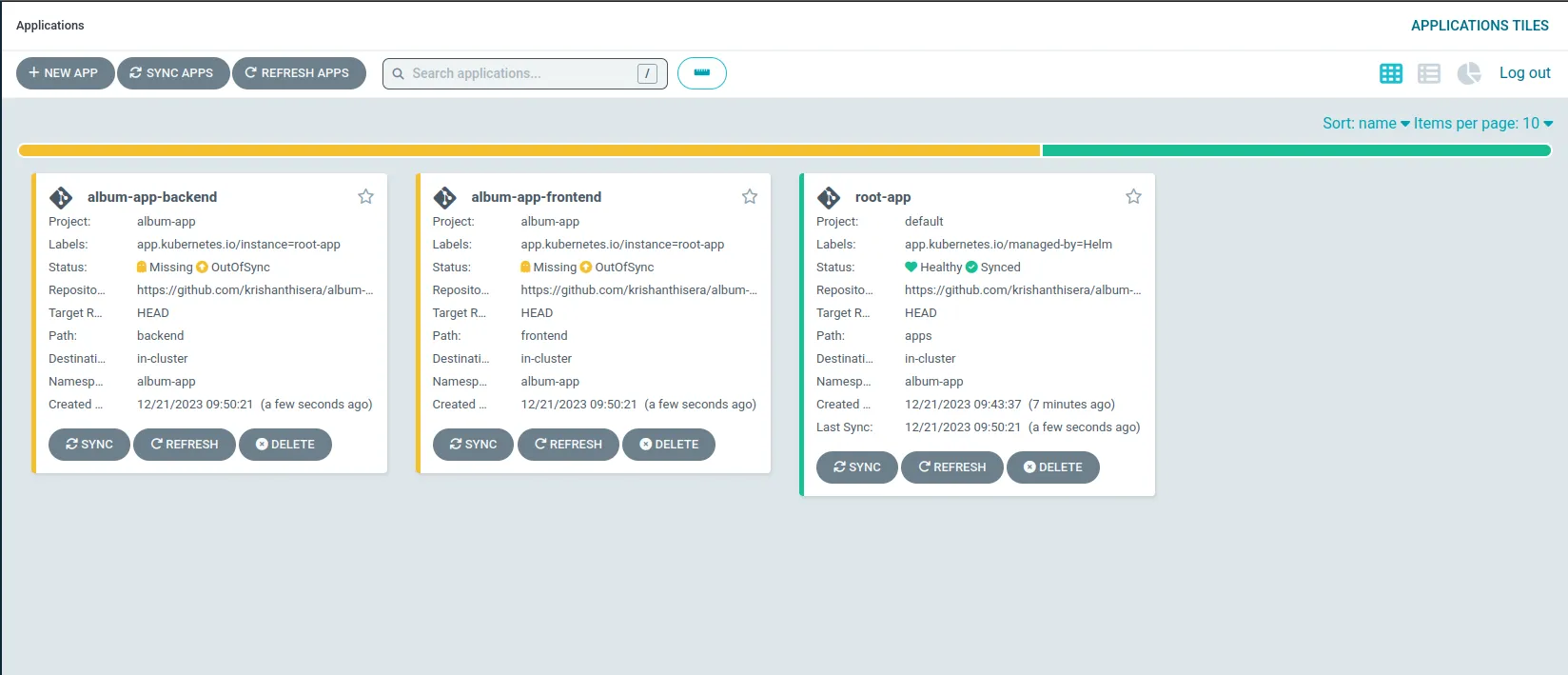Open the Sort: name dropdown
Screen dimensions: 1568x675
click(x=1366, y=123)
